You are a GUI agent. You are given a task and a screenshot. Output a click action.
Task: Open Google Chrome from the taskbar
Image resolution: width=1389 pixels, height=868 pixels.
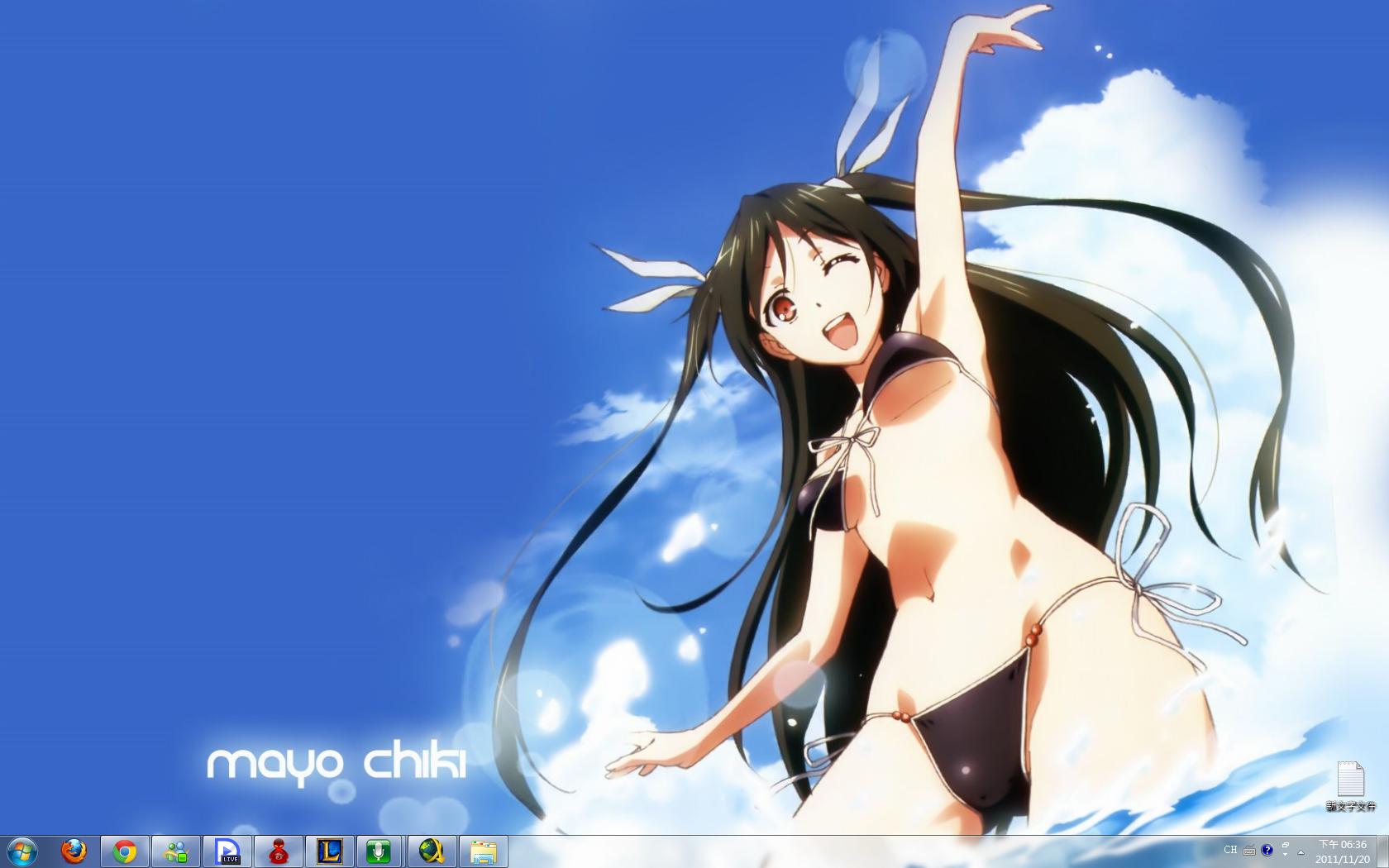pyautogui.click(x=125, y=851)
